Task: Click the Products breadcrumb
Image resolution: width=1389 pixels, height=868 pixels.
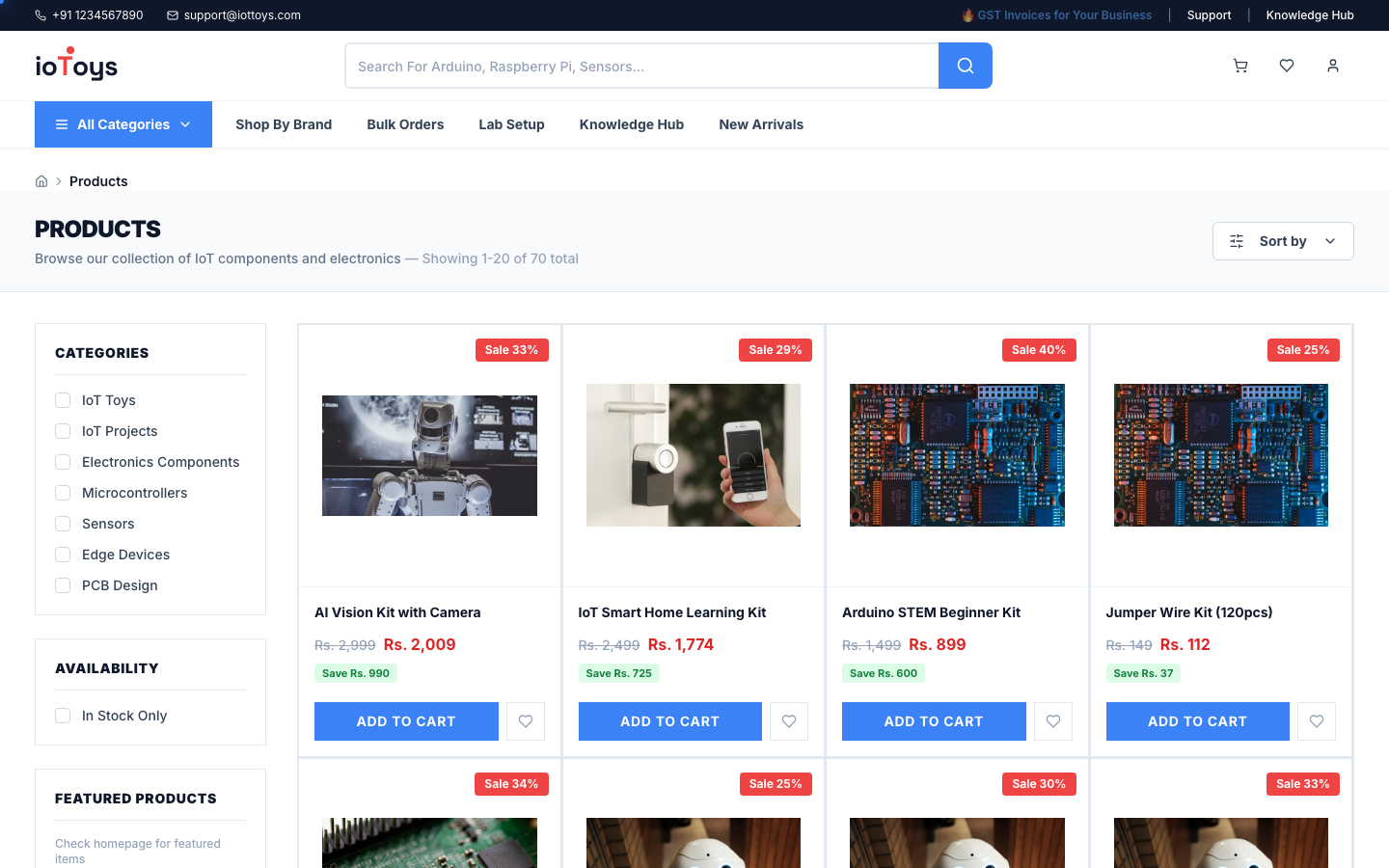Action: pyautogui.click(x=98, y=181)
